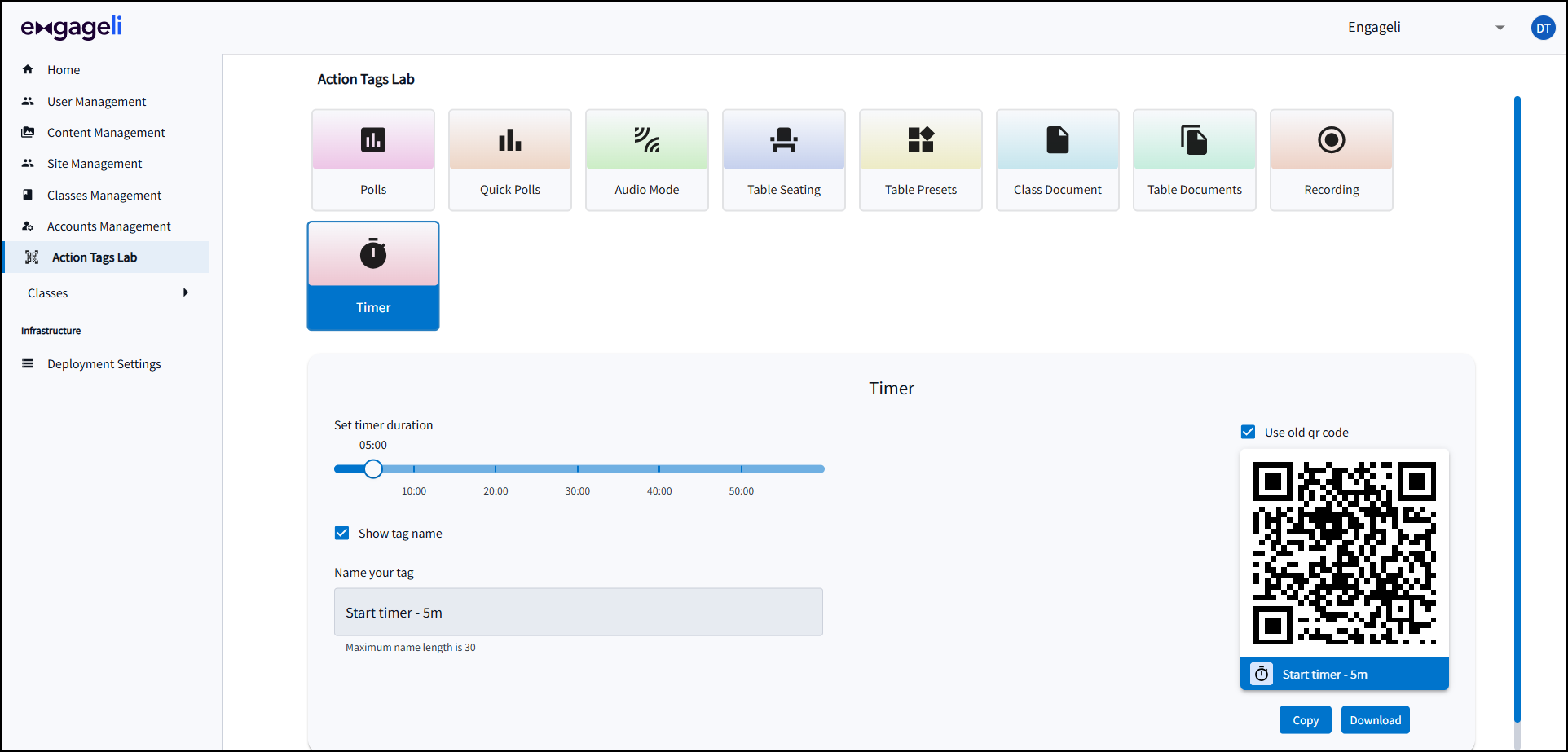Viewport: 1568px width, 752px height.
Task: Click the timer duration slider handle
Action: (373, 468)
